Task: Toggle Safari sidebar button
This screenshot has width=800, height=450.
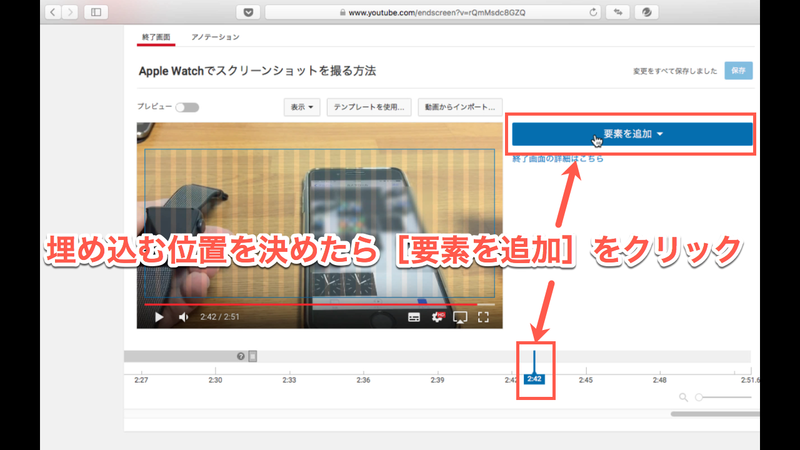Action: (96, 12)
